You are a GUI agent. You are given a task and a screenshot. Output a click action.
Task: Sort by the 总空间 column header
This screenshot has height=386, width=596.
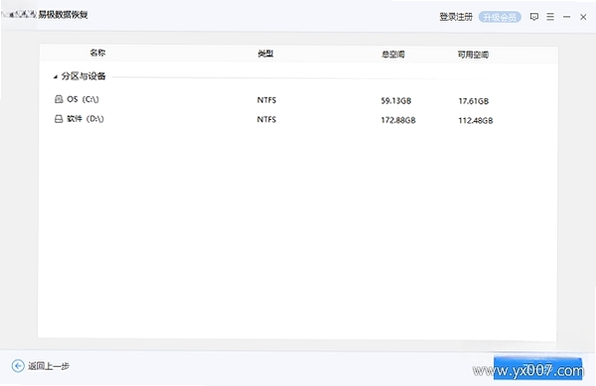[x=393, y=54]
